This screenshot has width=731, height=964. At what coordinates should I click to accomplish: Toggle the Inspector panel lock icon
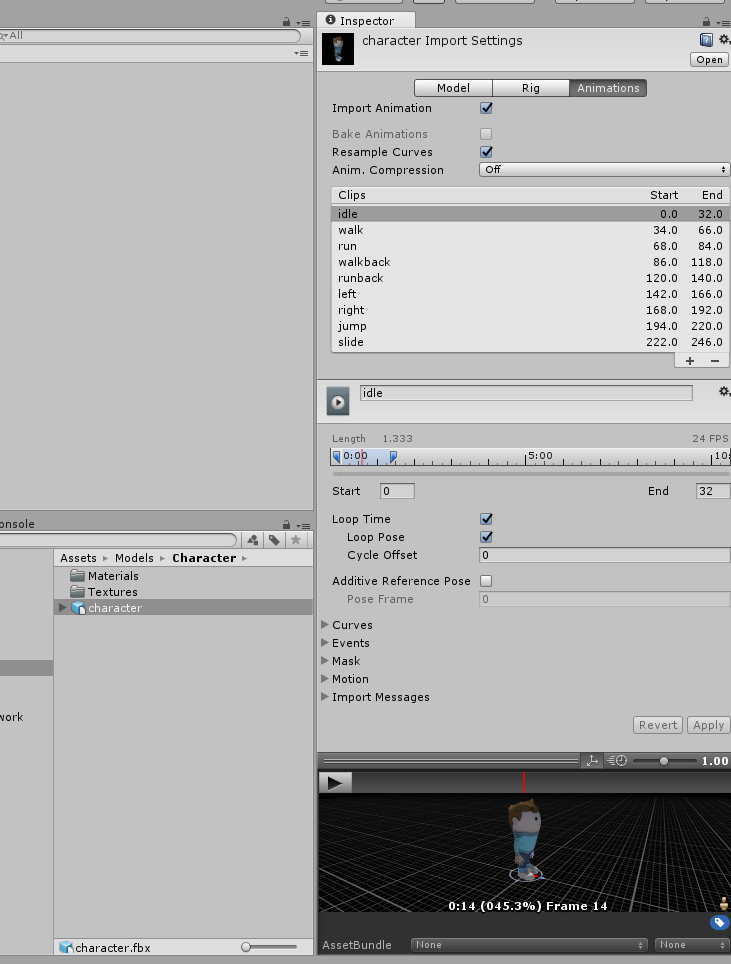706,22
